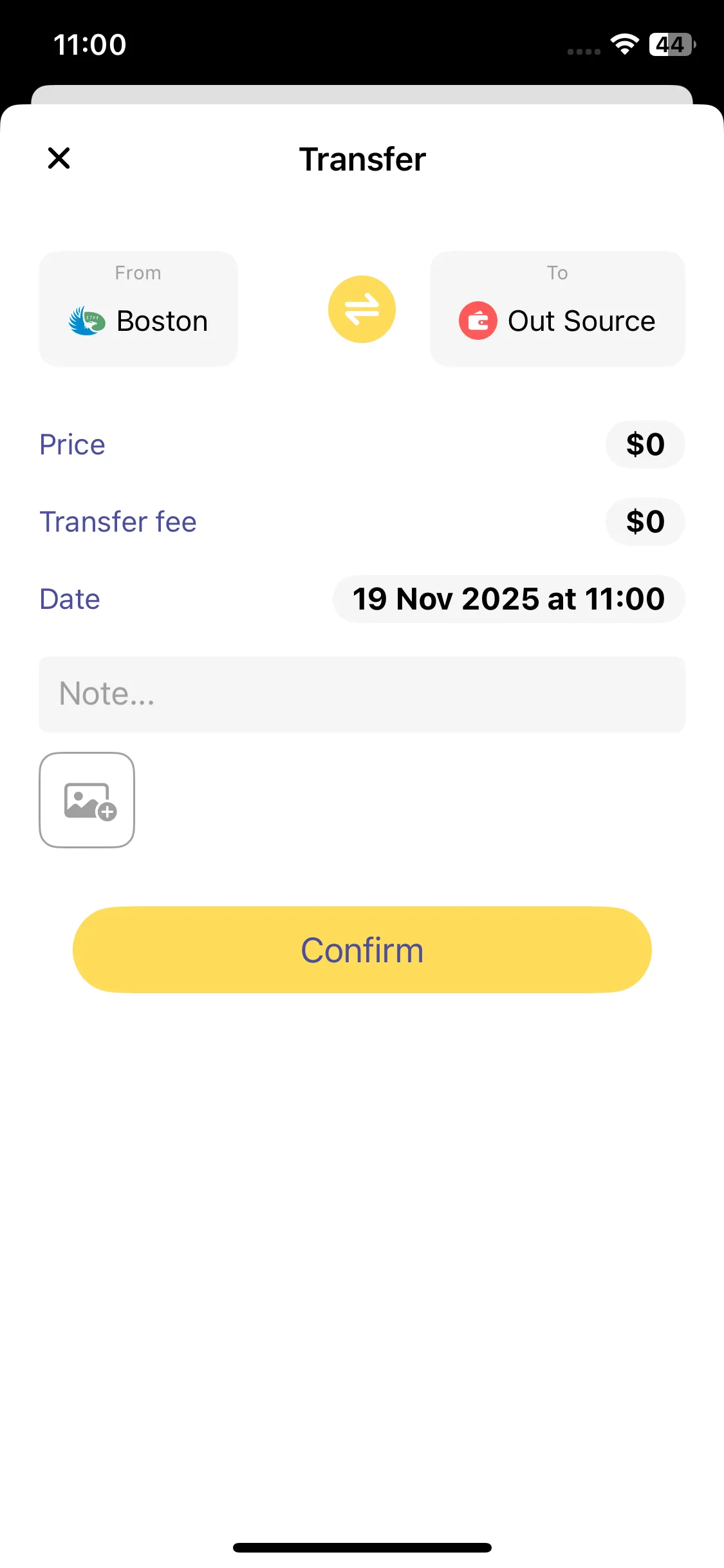Tap the cellular signal dots
Screen dimensions: 724x1568
(x=584, y=51)
